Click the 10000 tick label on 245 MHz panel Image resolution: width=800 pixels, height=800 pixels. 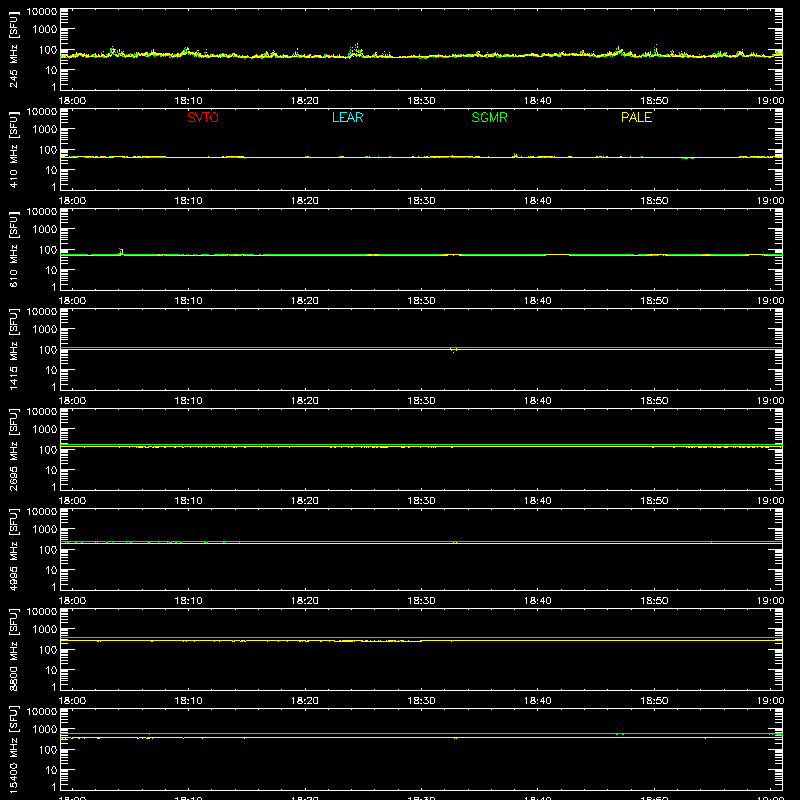coord(42,12)
